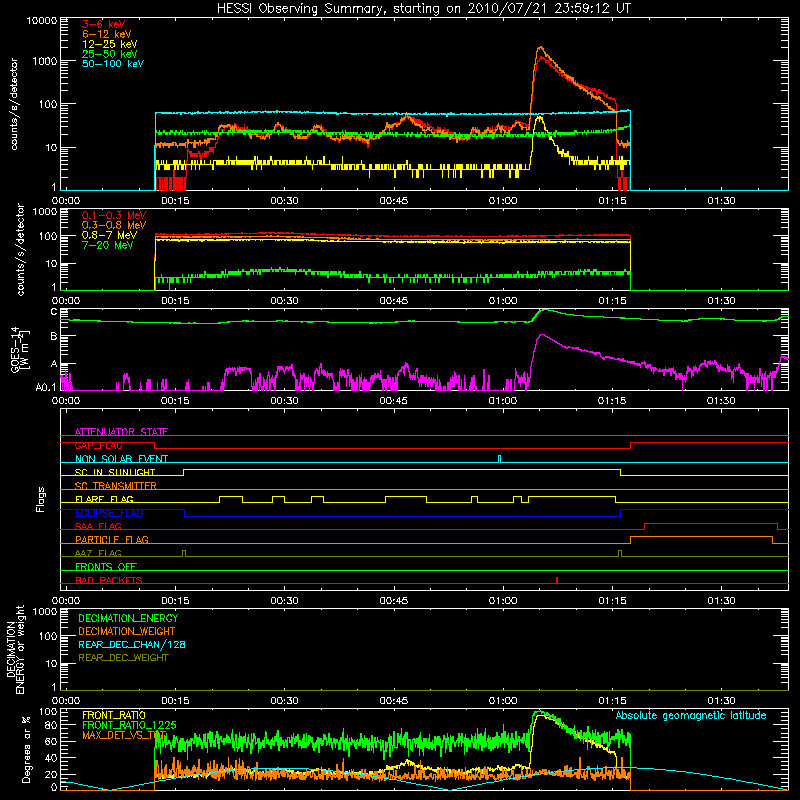800x800 pixels.
Task: Click the yellow FRONT_RATIO peak in bottom panel
Action: tap(541, 715)
